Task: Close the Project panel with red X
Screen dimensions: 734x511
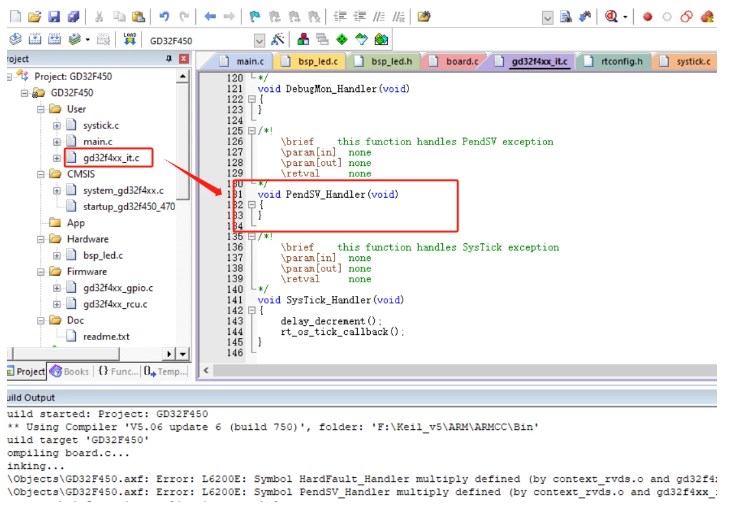Action: click(183, 59)
